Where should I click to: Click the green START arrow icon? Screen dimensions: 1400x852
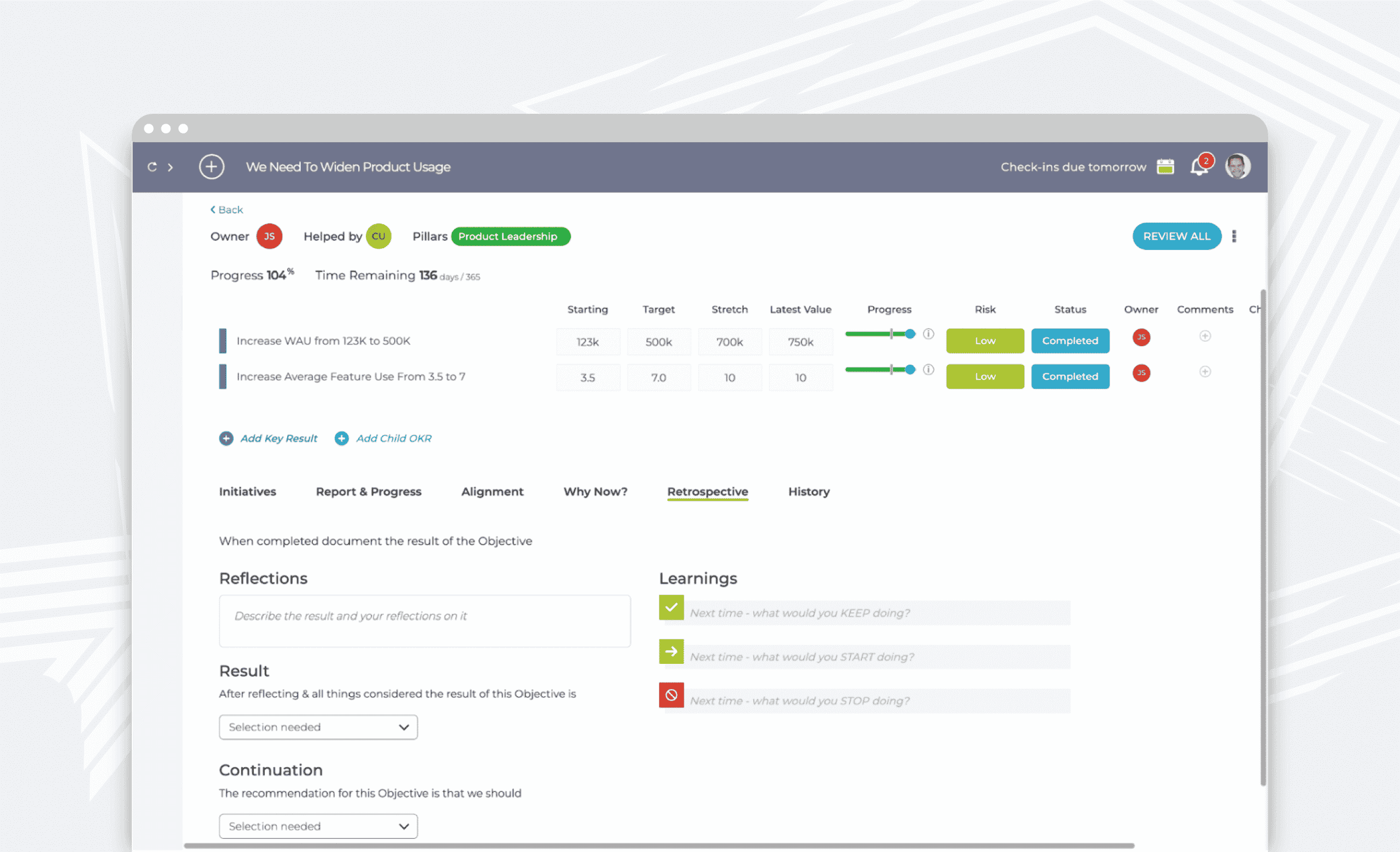[x=671, y=651]
